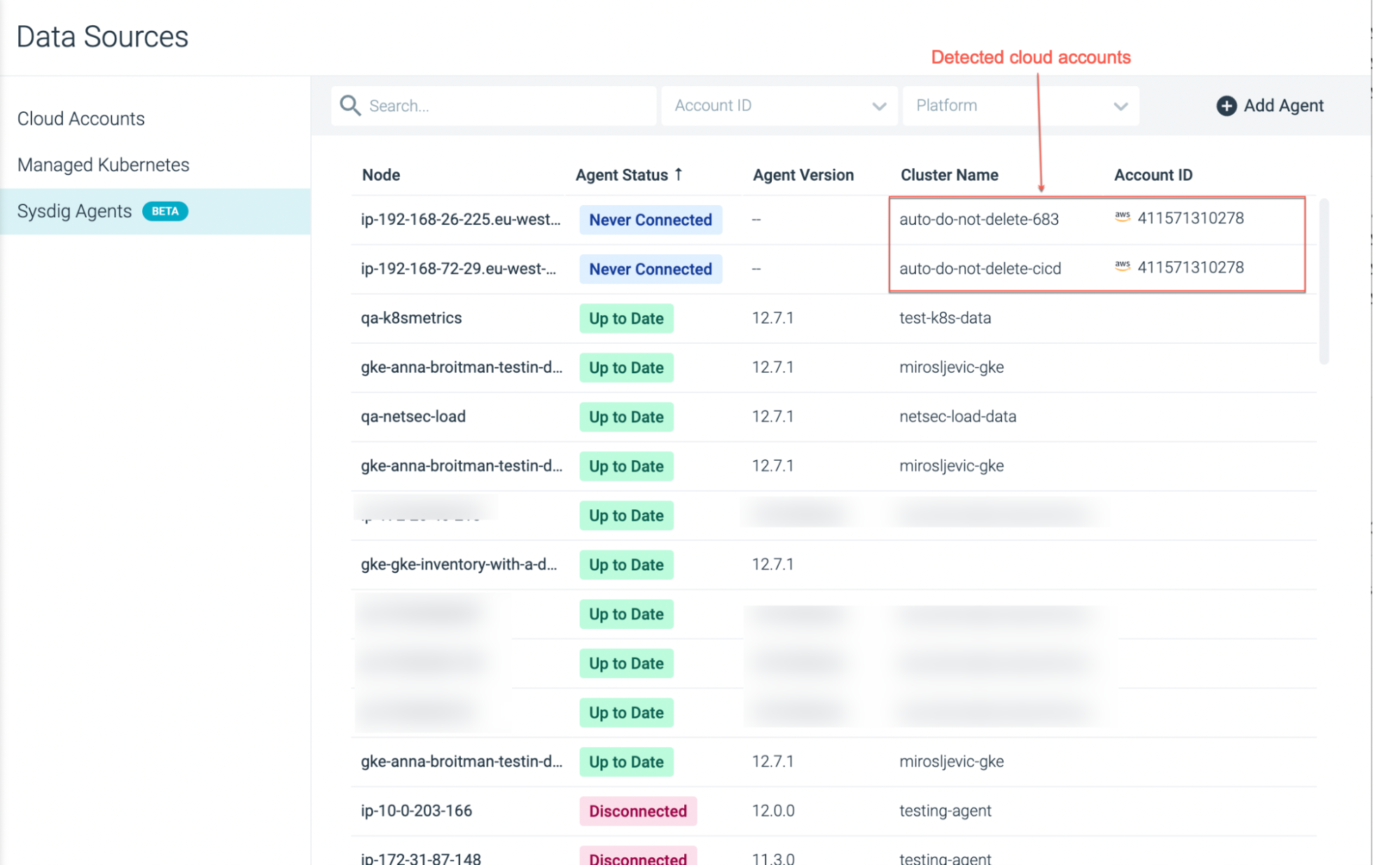Click version 12.7.1 for qa-k8smetrics
Screen dimensions: 1400x865
point(772,318)
